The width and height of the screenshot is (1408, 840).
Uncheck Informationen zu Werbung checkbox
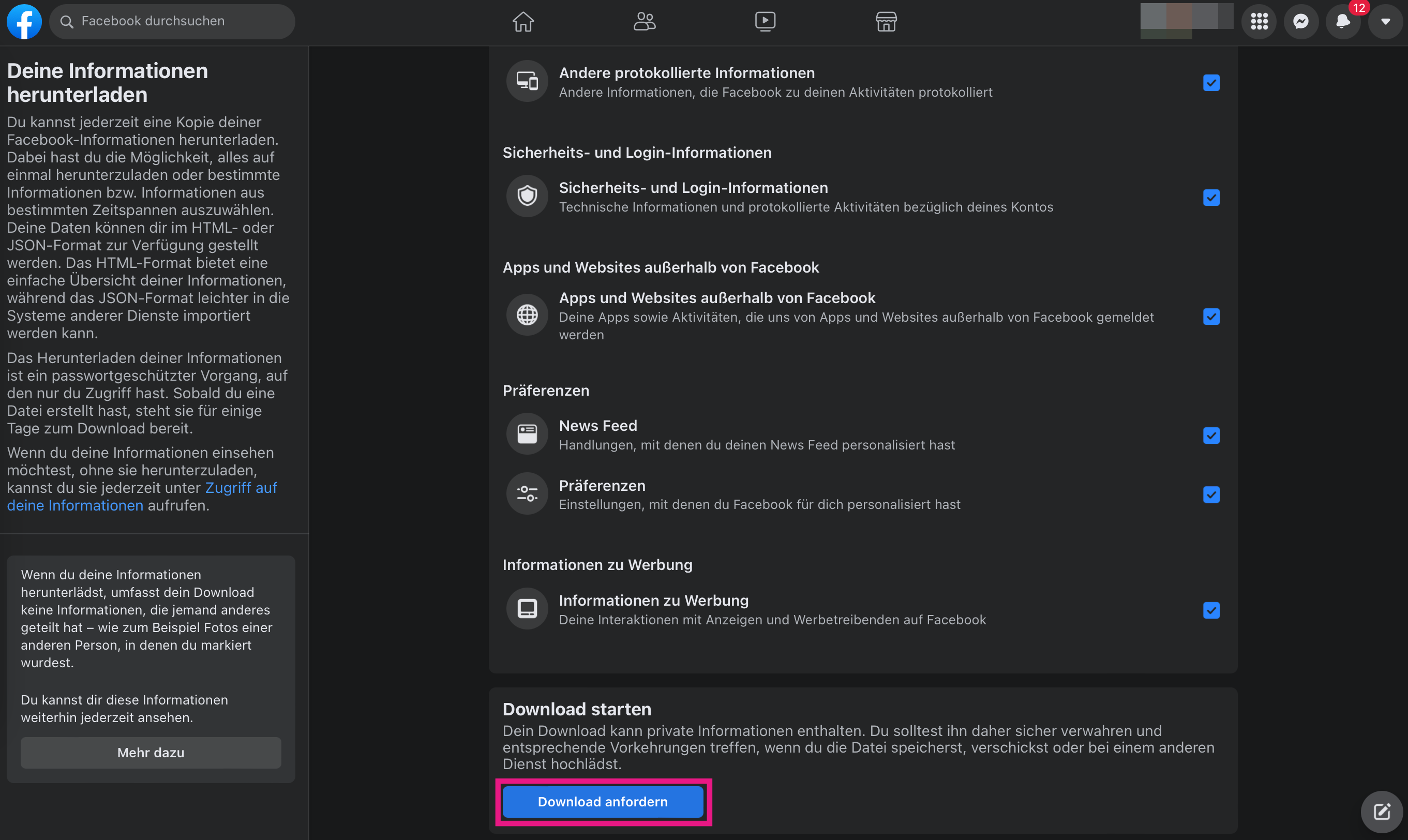pyautogui.click(x=1211, y=610)
